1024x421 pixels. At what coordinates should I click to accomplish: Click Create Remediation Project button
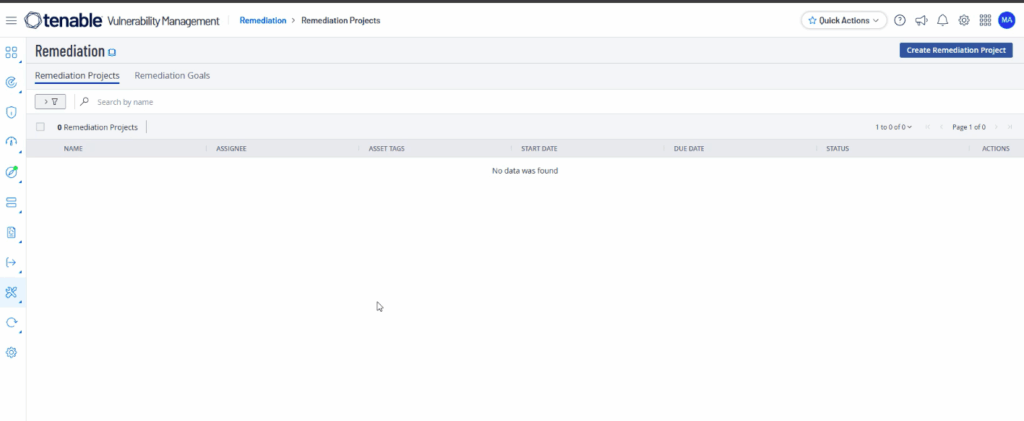pyautogui.click(x=956, y=50)
